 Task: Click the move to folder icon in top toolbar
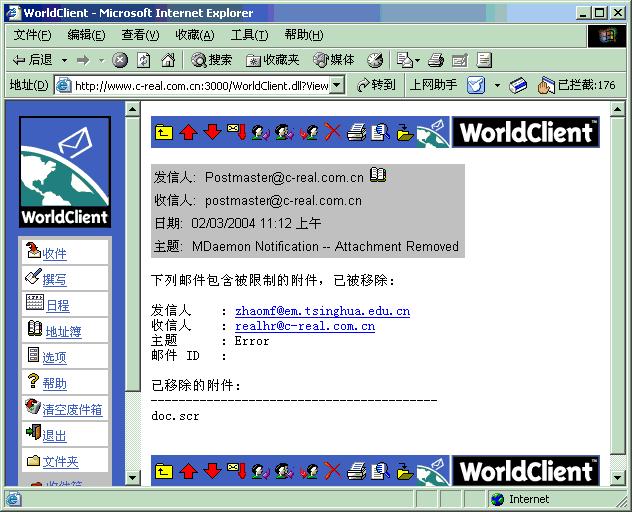click(405, 132)
